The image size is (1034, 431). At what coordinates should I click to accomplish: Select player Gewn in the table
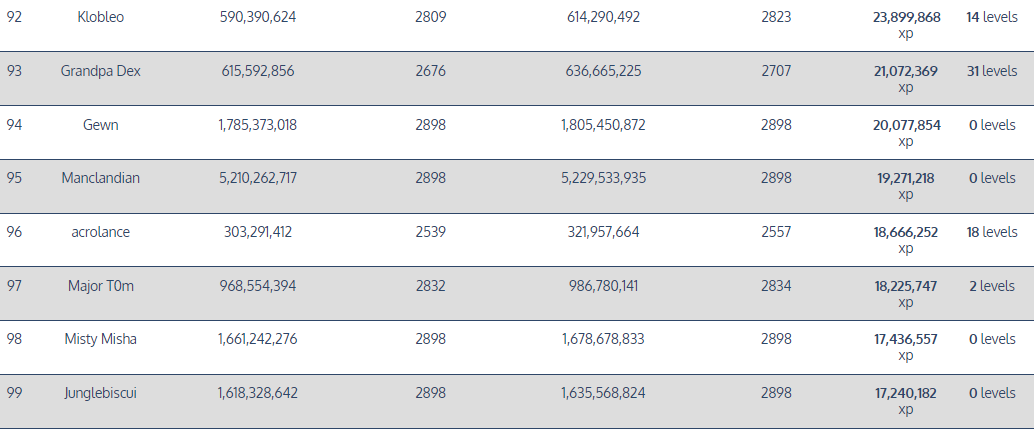pos(100,125)
